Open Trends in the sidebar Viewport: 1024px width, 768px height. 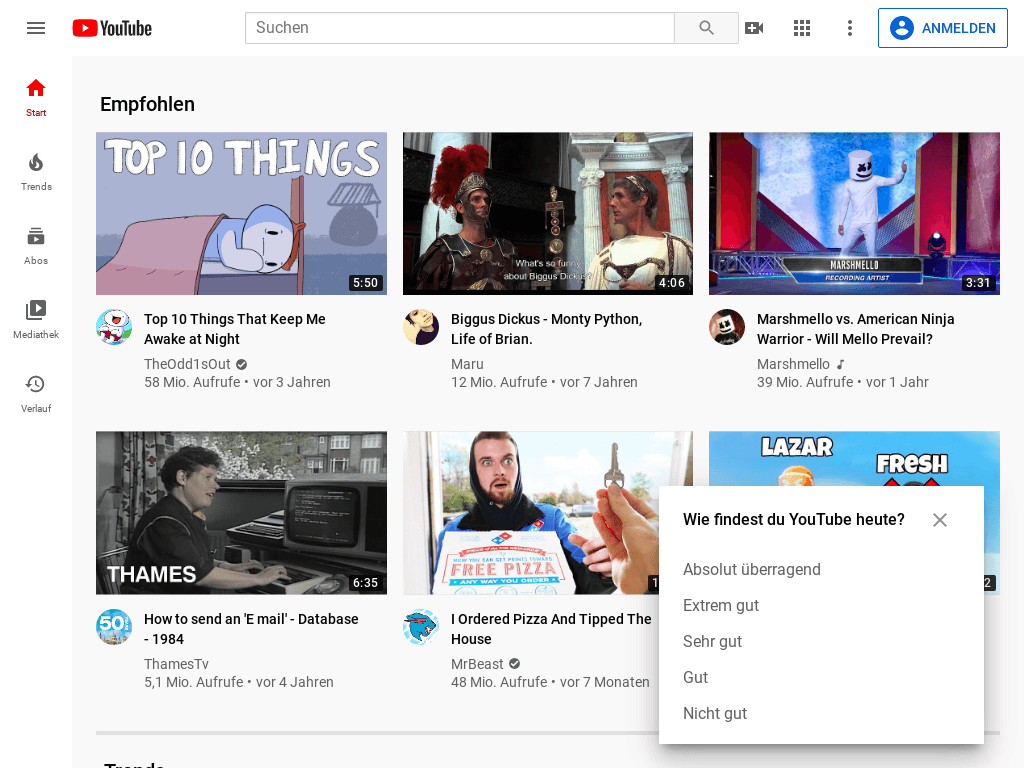36,172
